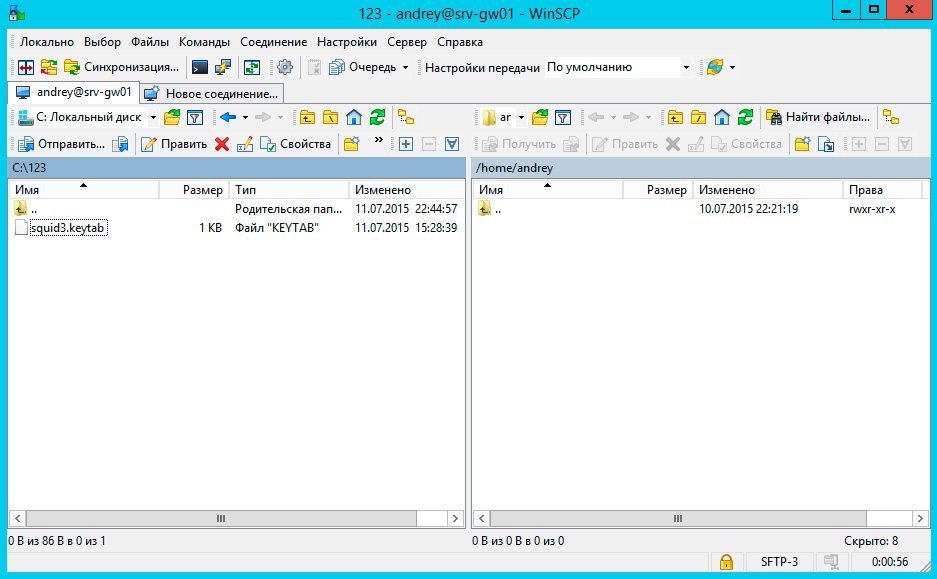
Task: Go to local root directory icon
Action: [x=330, y=118]
